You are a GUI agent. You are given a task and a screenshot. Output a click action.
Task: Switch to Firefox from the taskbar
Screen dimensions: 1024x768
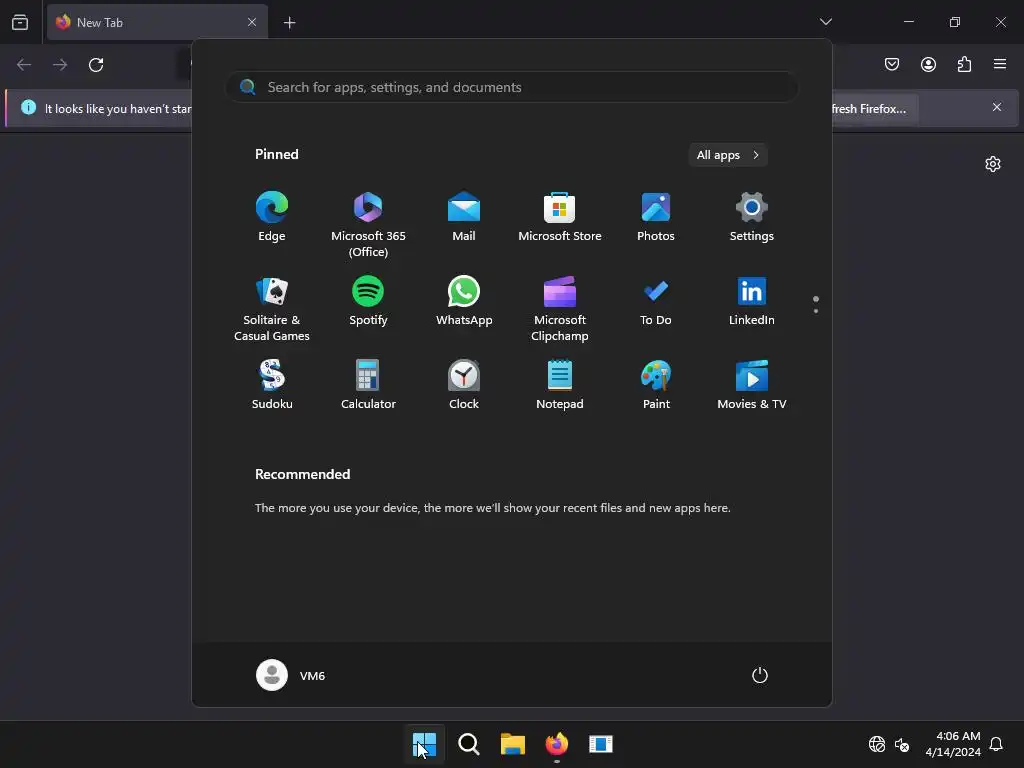(556, 744)
